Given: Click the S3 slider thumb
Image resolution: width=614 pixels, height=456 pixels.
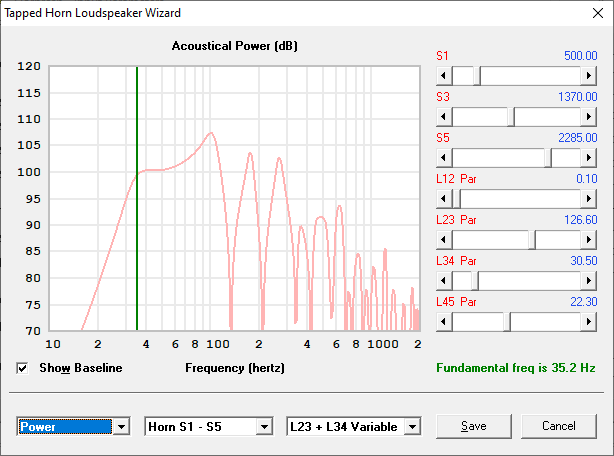Looking at the screenshot, I should click(511, 117).
